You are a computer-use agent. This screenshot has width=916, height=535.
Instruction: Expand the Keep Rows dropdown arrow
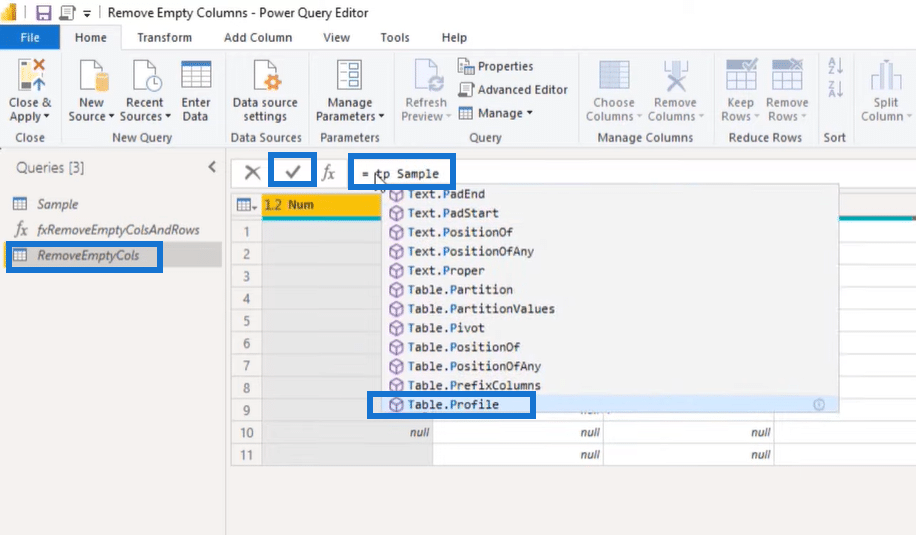(757, 116)
